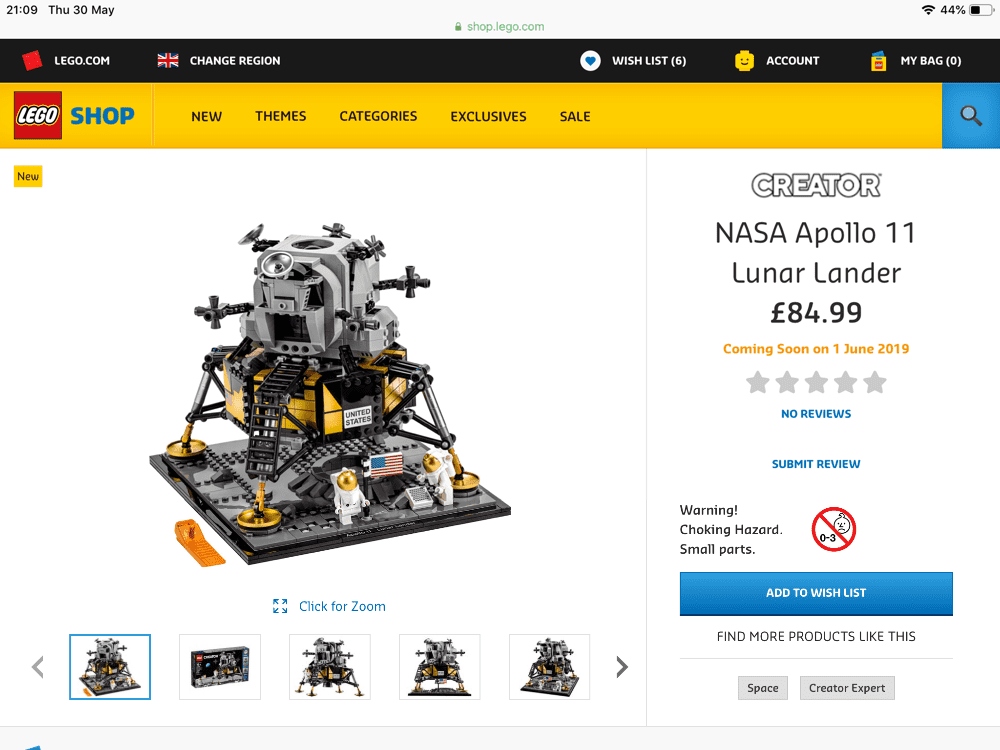The width and height of the screenshot is (1000, 750).
Task: Show previous product thumbnails with left arrow
Action: (x=38, y=667)
